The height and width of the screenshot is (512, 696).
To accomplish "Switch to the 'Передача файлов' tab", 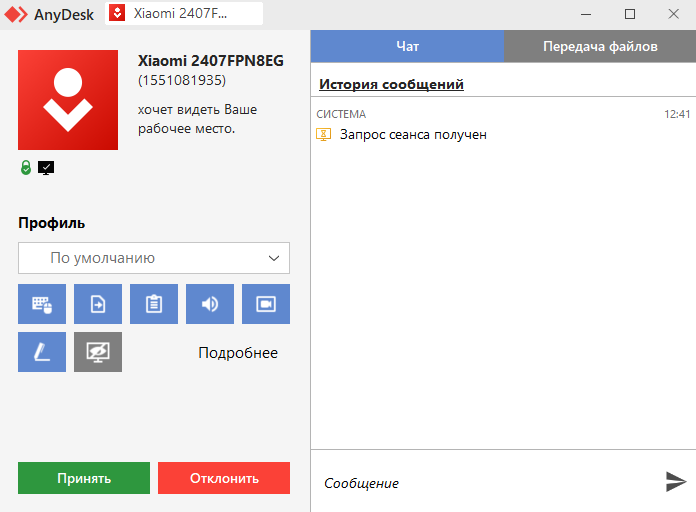I will pos(600,46).
